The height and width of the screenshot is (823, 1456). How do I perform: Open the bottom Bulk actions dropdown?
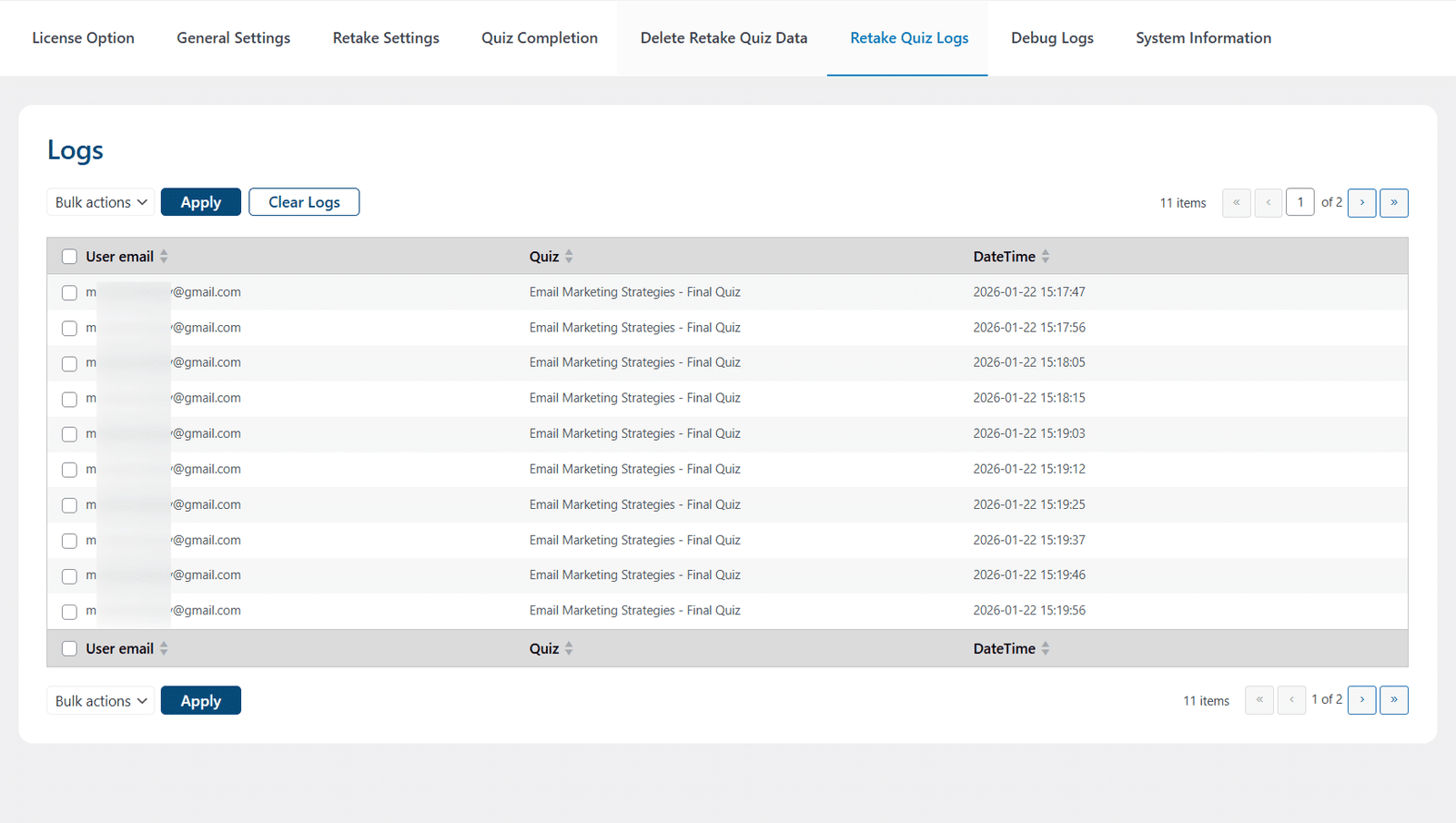(x=100, y=701)
